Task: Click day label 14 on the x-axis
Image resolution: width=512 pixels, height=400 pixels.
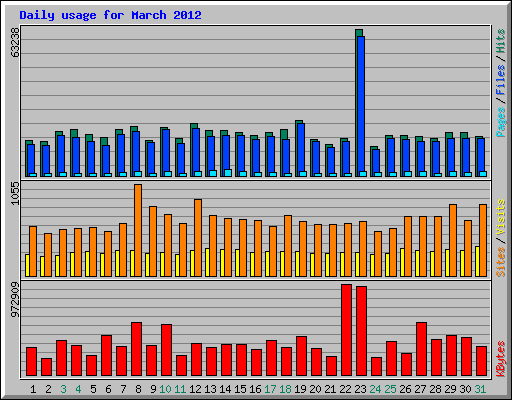Action: tap(225, 389)
